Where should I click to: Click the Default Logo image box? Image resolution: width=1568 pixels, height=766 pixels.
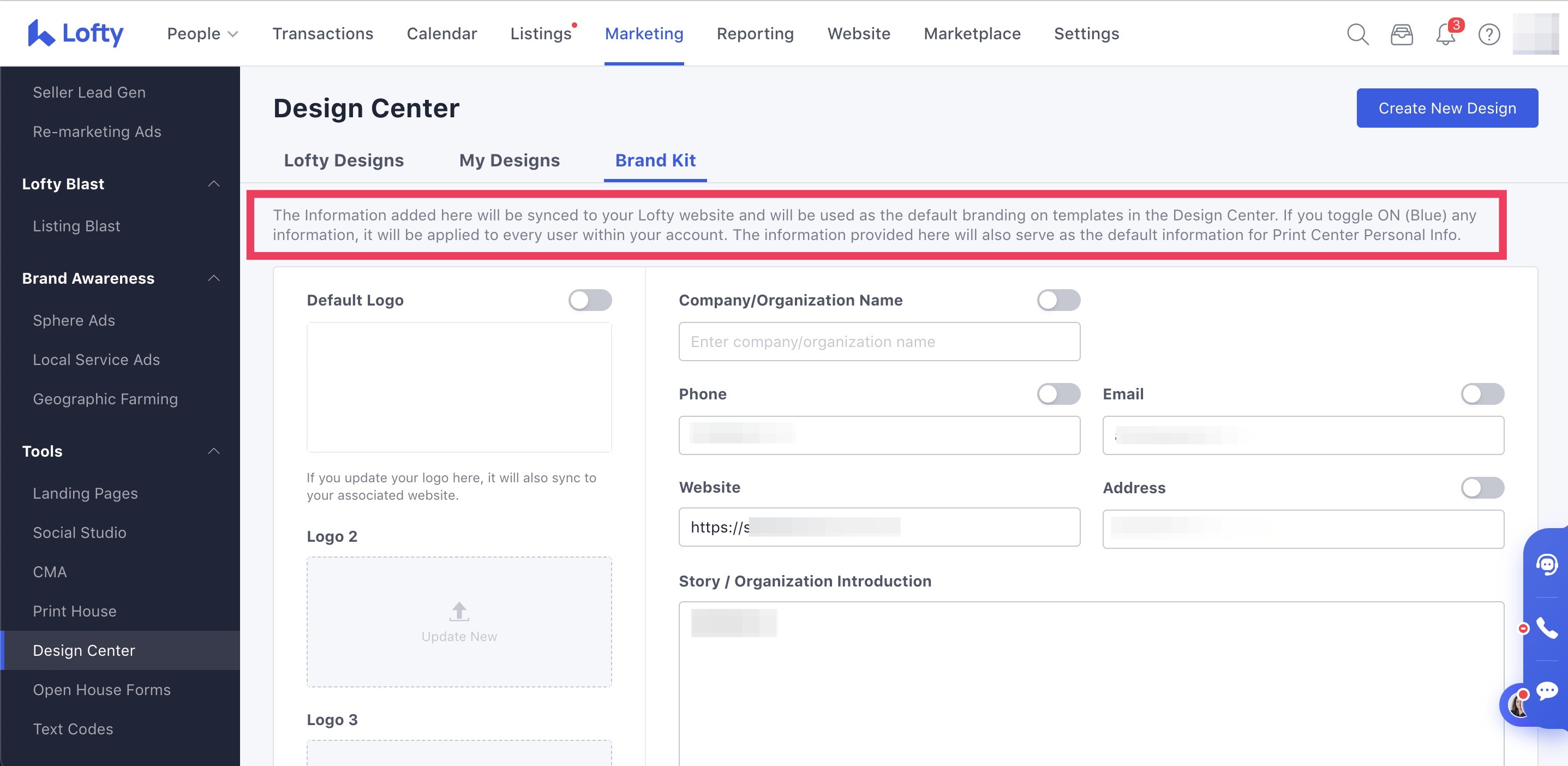click(459, 387)
